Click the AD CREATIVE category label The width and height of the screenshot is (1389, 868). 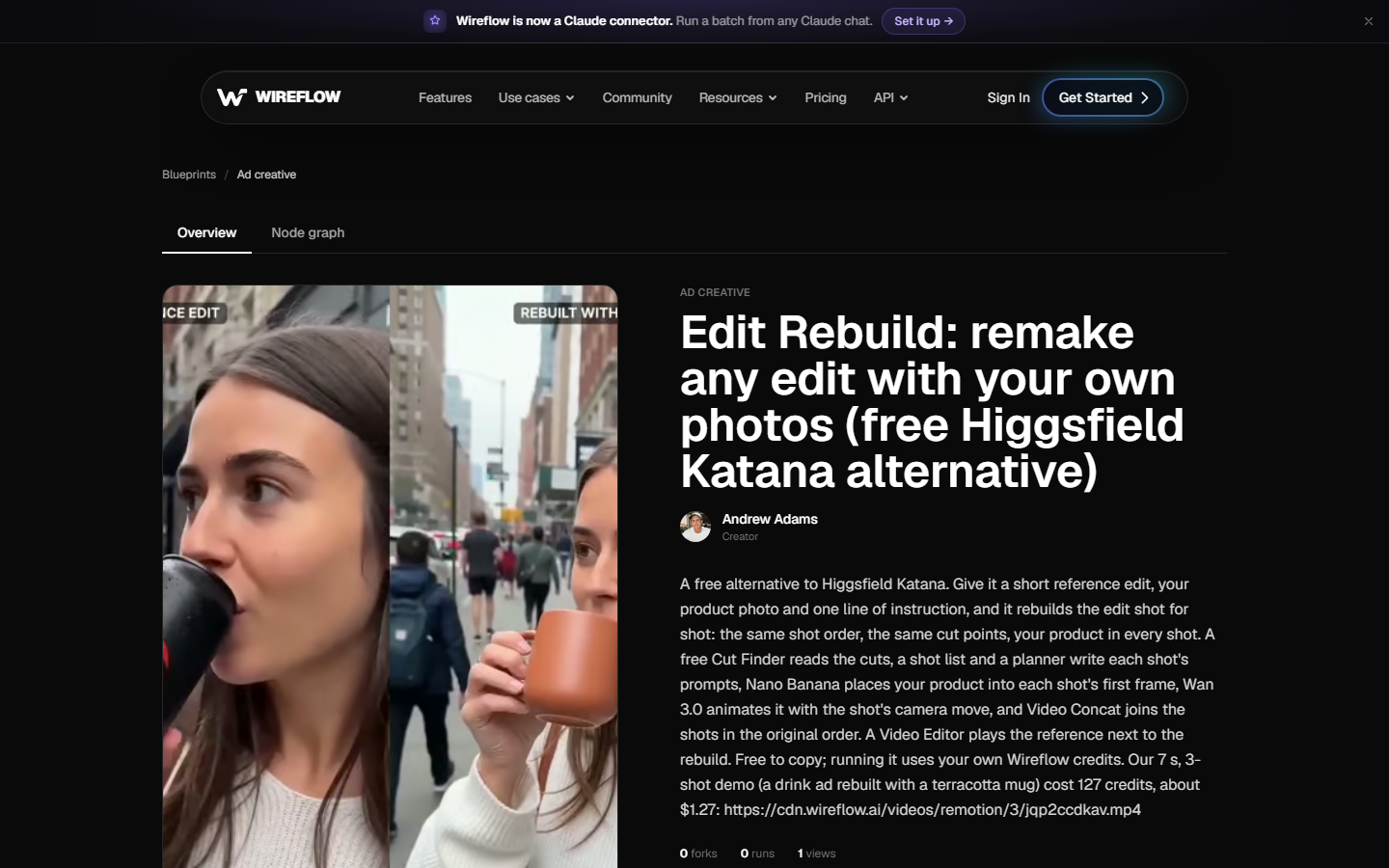coord(715,292)
